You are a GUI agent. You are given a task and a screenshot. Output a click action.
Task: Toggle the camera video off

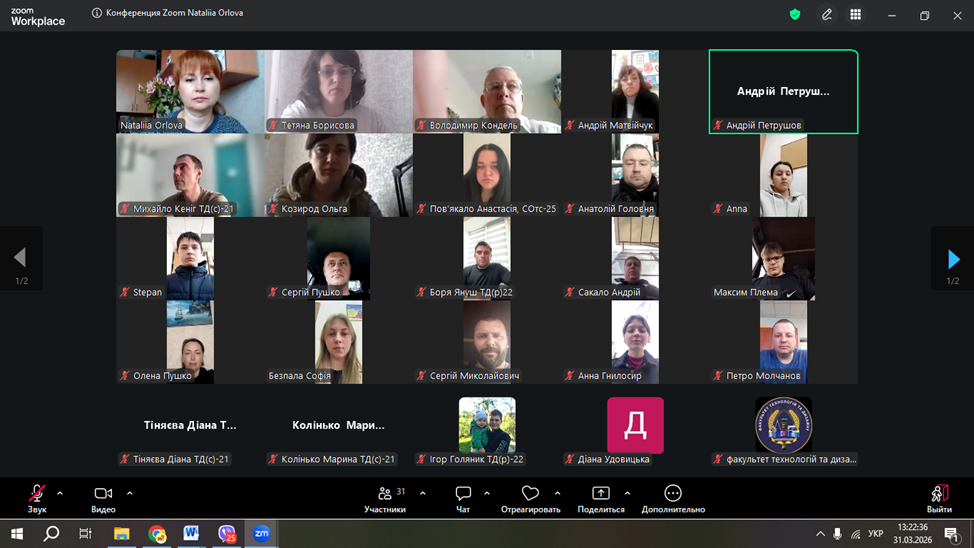pos(103,498)
